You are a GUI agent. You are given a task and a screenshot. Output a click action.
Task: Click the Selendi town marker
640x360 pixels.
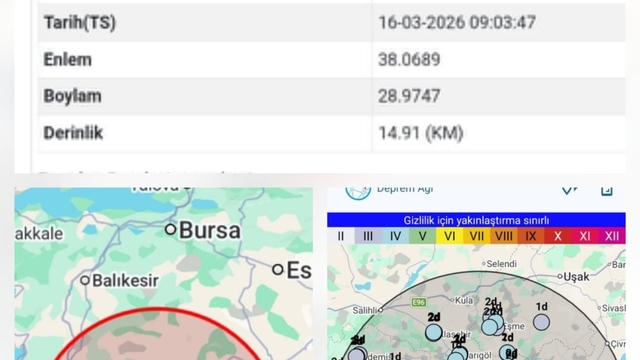point(484,264)
